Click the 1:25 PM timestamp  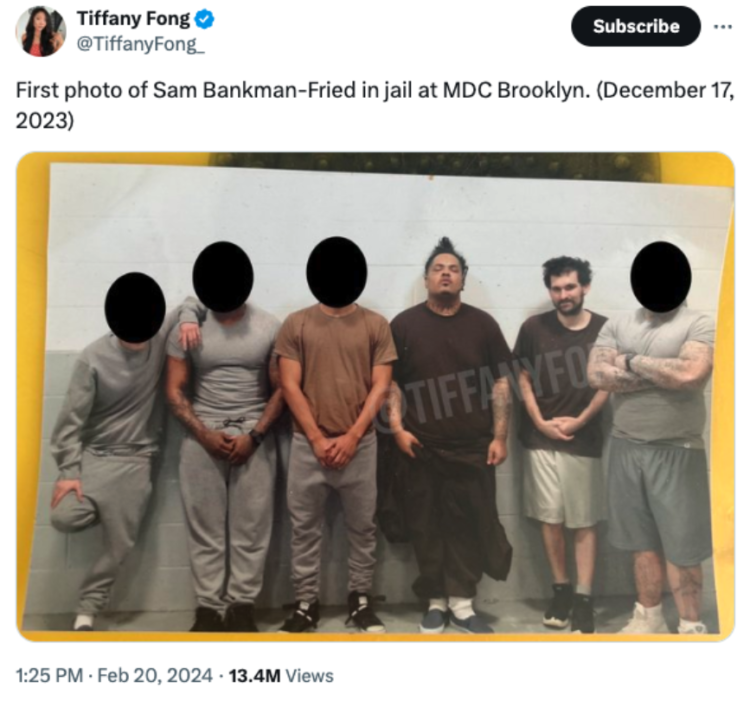point(49,676)
